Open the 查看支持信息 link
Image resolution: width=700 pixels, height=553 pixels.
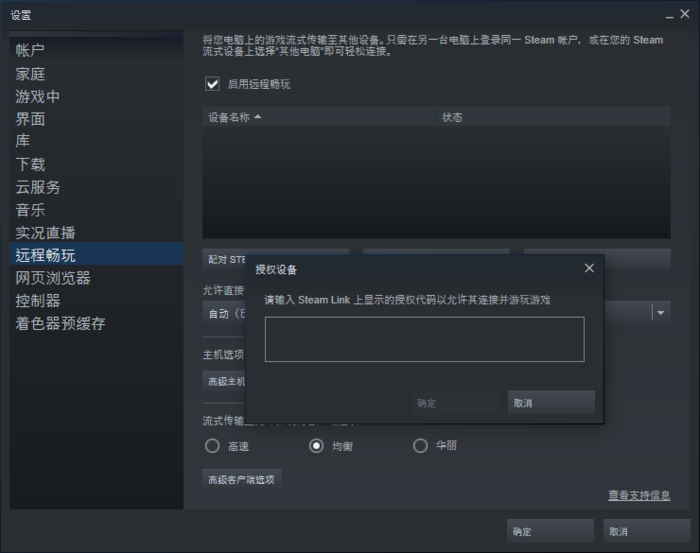tap(638, 496)
